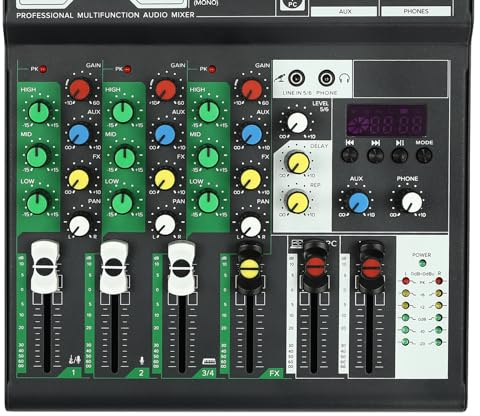Click channel 1 green LOW EQ knob
Image resolution: width=480 pixels, height=416 pixels.
pyautogui.click(x=37, y=203)
